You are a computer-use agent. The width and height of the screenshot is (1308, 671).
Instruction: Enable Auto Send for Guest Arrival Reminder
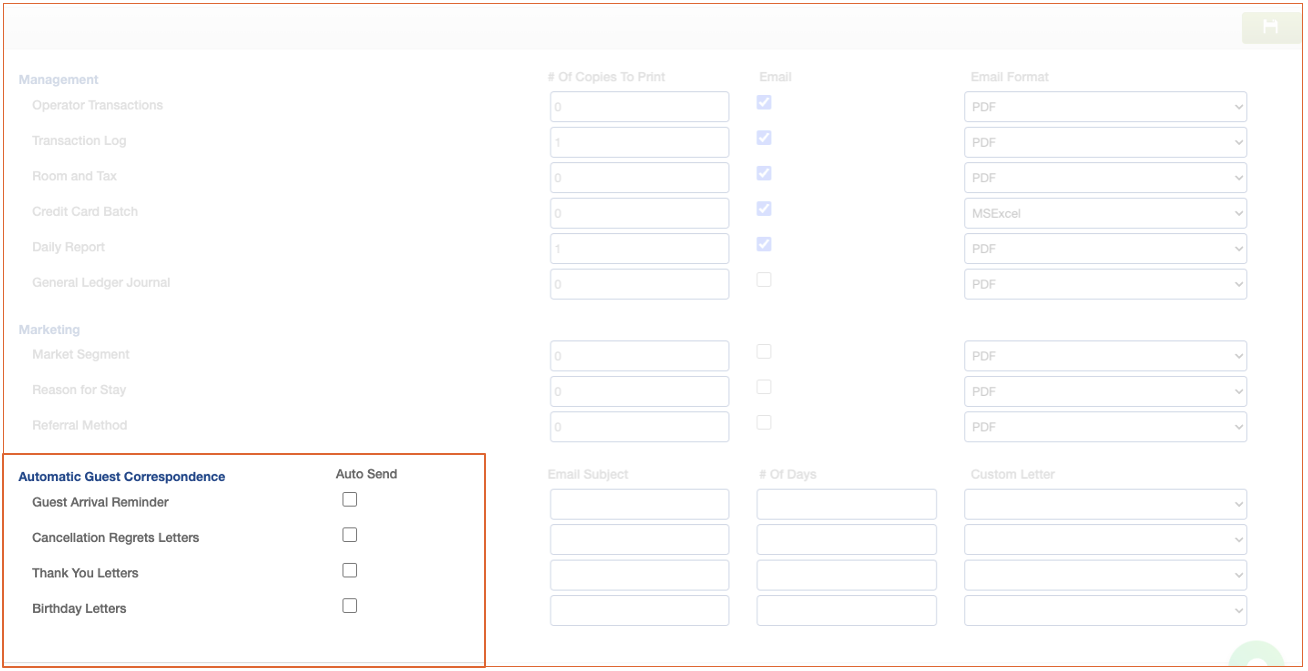pyautogui.click(x=350, y=500)
